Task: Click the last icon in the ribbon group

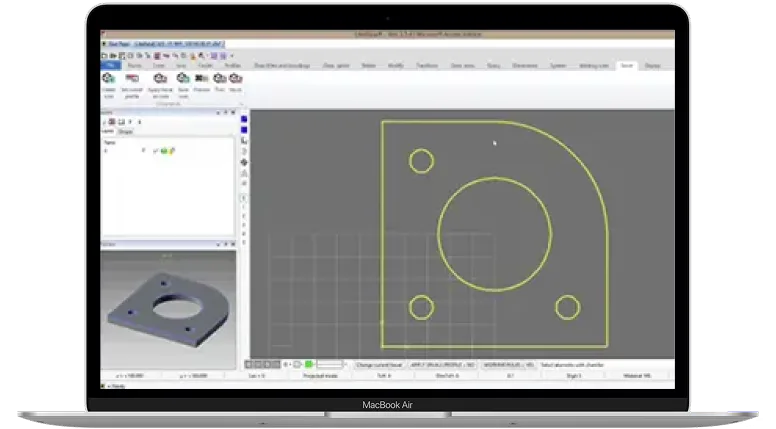Action: 235,78
